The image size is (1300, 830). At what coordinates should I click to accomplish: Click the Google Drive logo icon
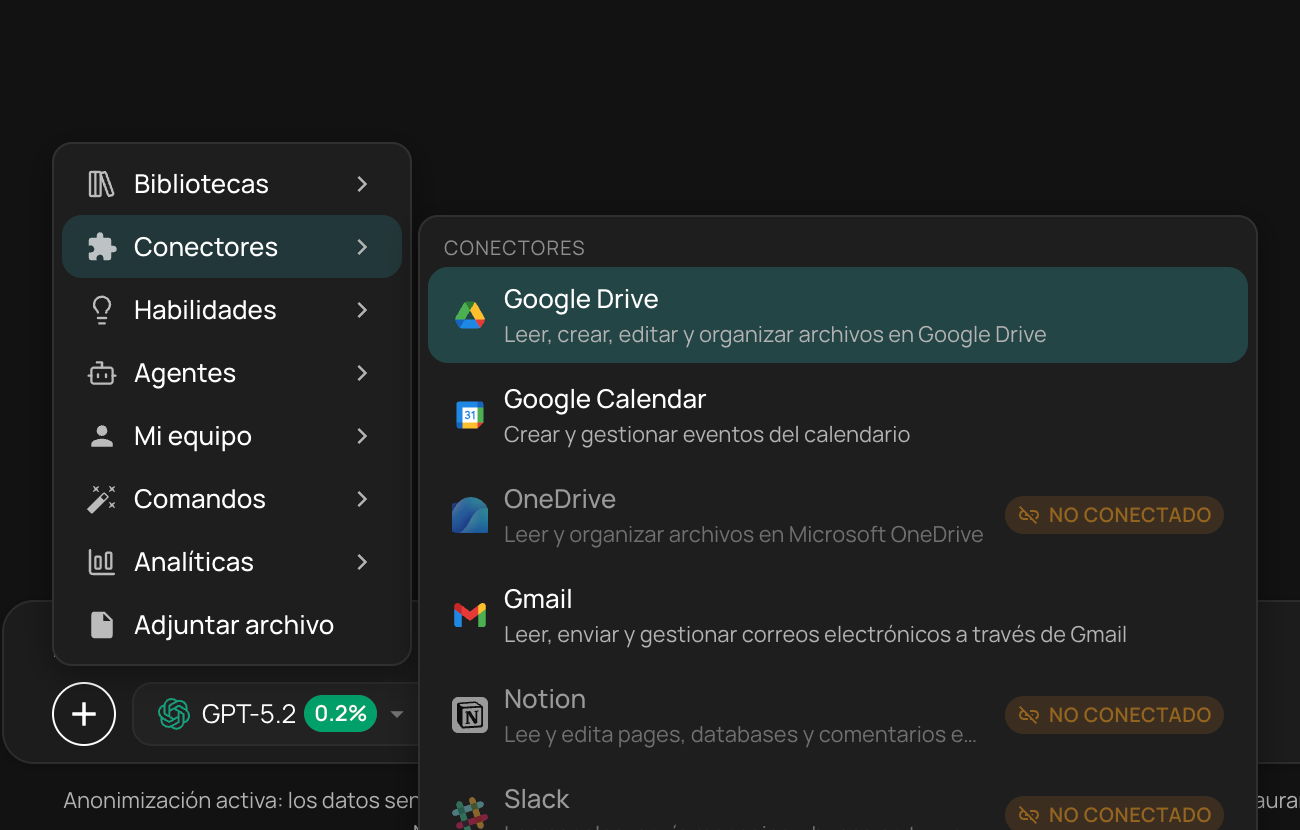coord(470,315)
